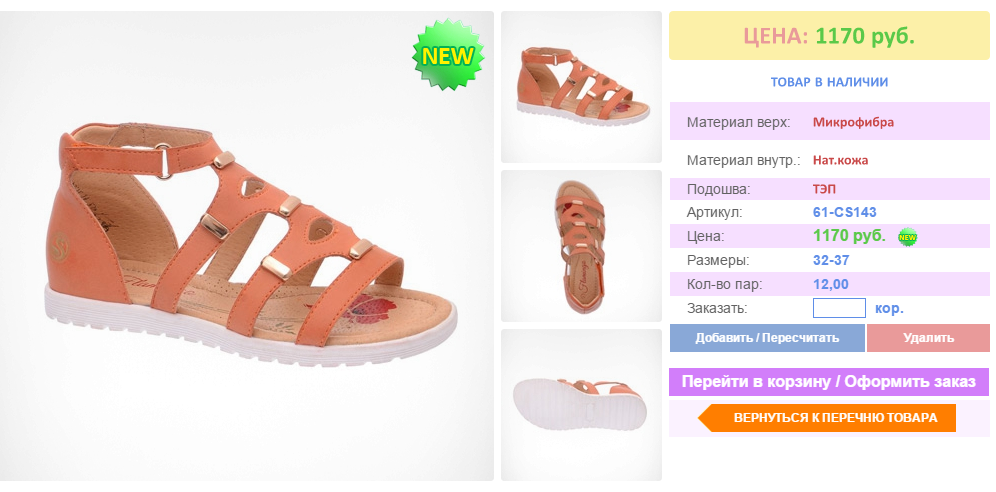Open Перейти в корзину / Оформить заказ

829,382
